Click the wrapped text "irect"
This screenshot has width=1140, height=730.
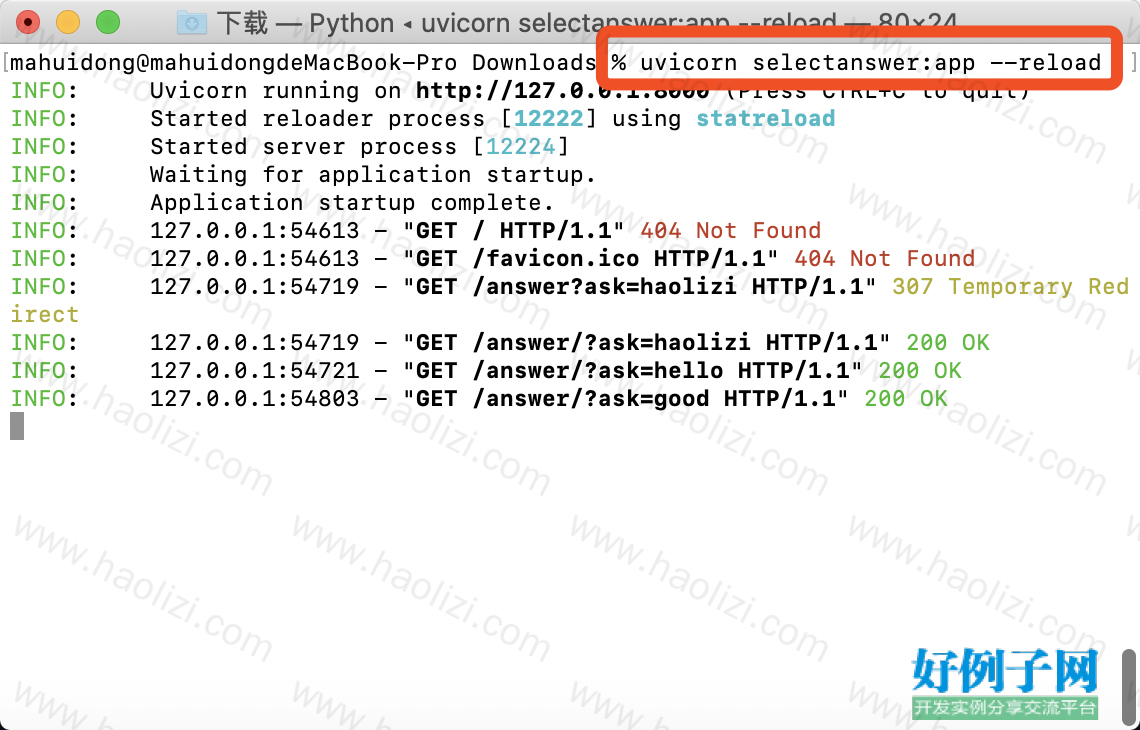[x=44, y=315]
